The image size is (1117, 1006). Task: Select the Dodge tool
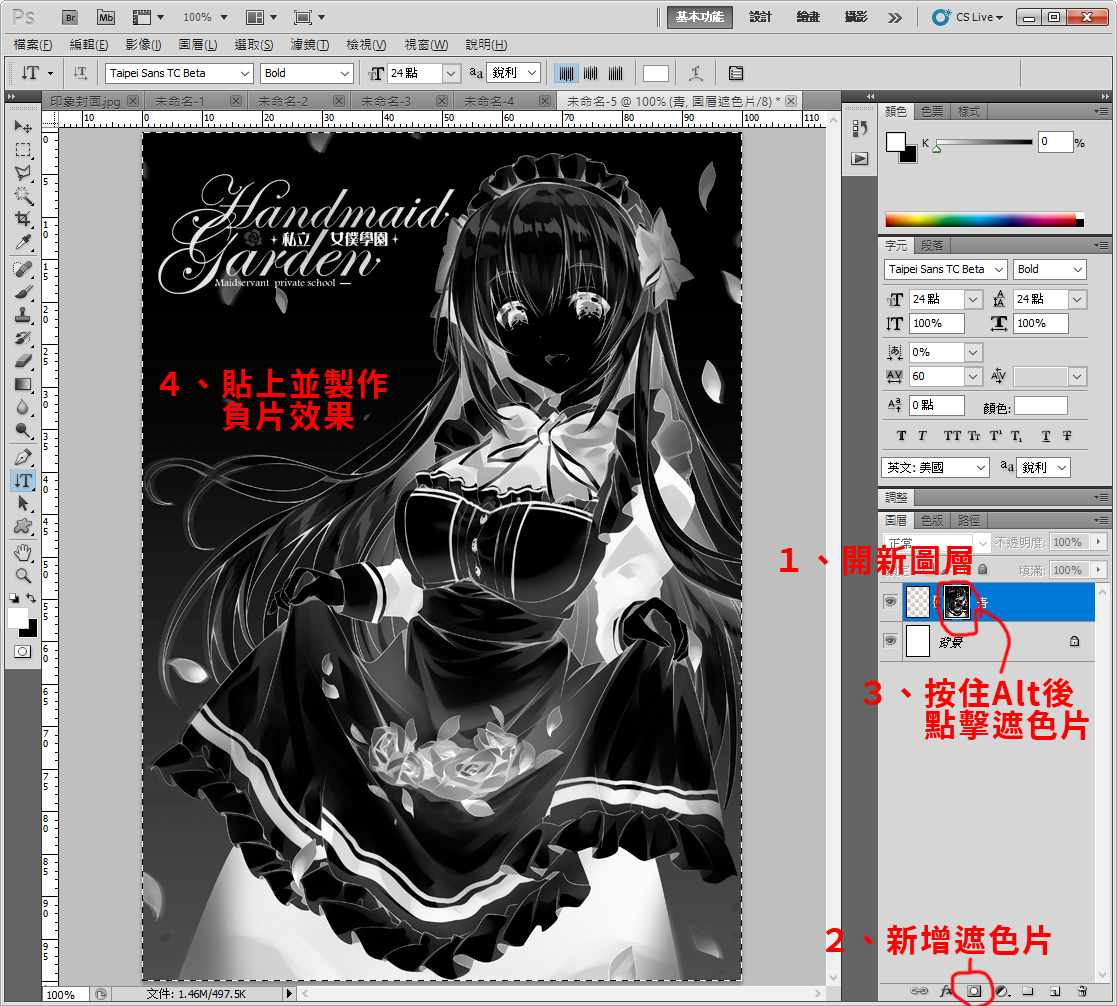[x=23, y=430]
